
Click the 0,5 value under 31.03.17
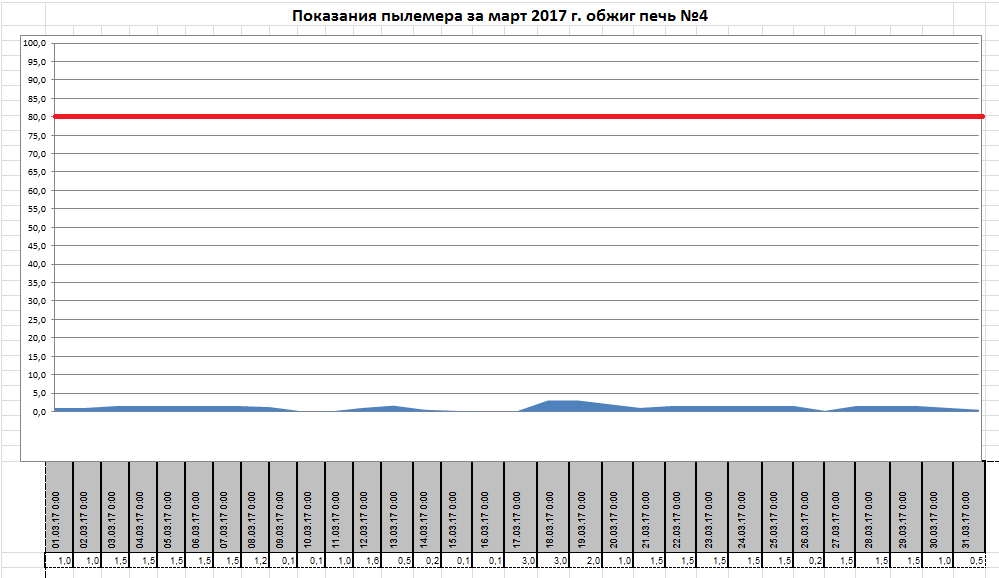pyautogui.click(x=976, y=561)
